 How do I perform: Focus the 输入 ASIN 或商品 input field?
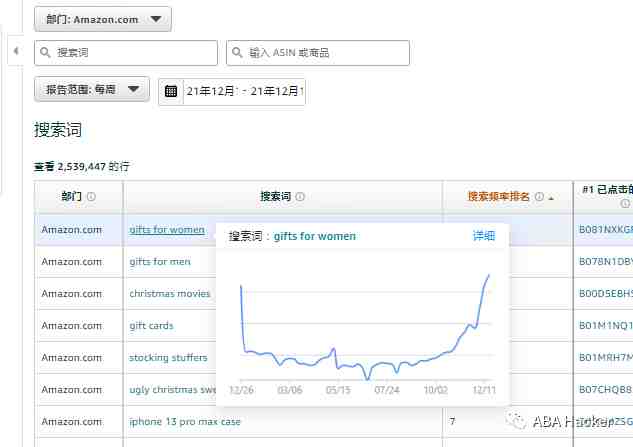tap(318, 52)
